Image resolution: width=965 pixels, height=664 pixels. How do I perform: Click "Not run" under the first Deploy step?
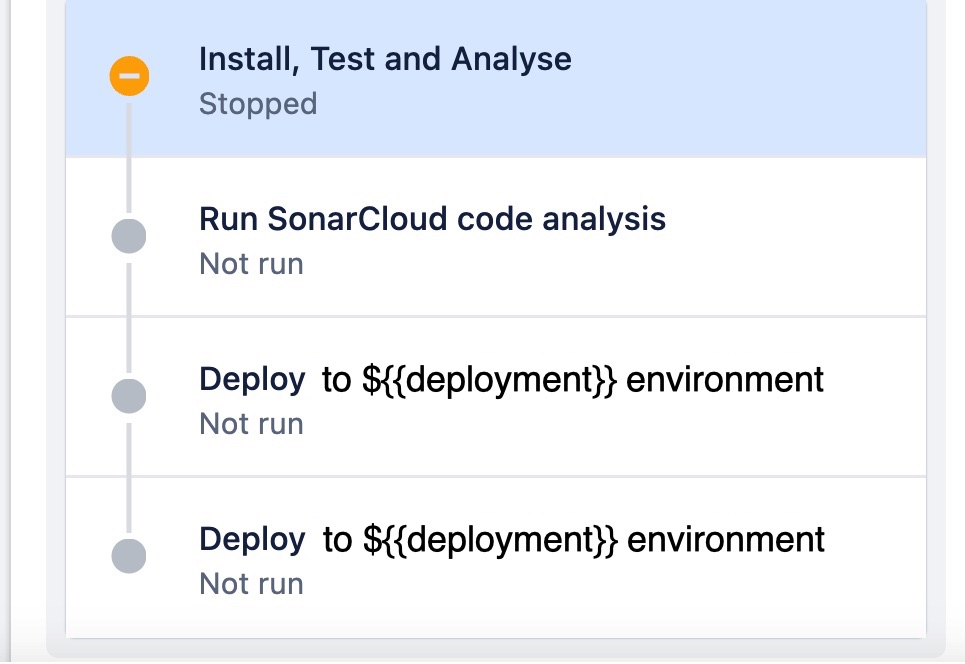[251, 424]
